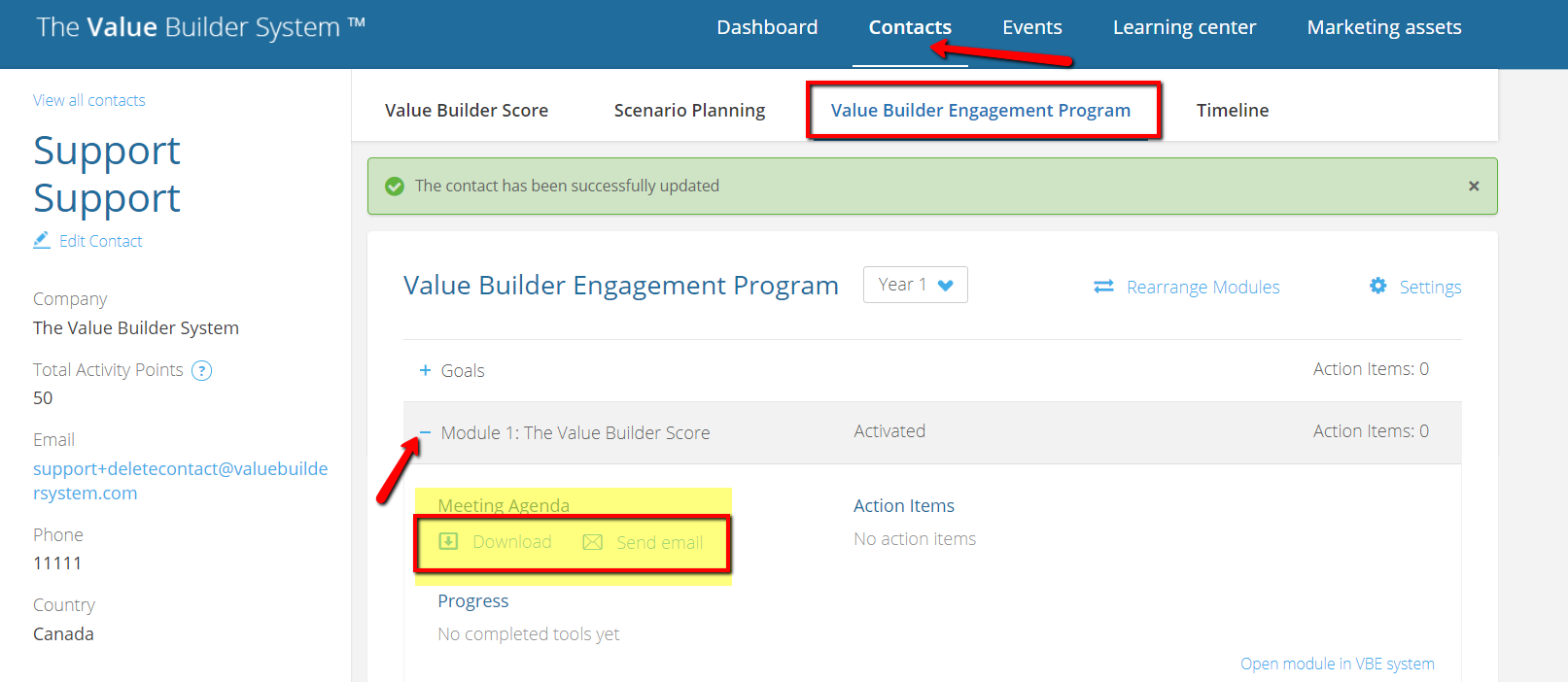The height and width of the screenshot is (682, 1568).
Task: Click the Action Items heading
Action: [x=904, y=506]
